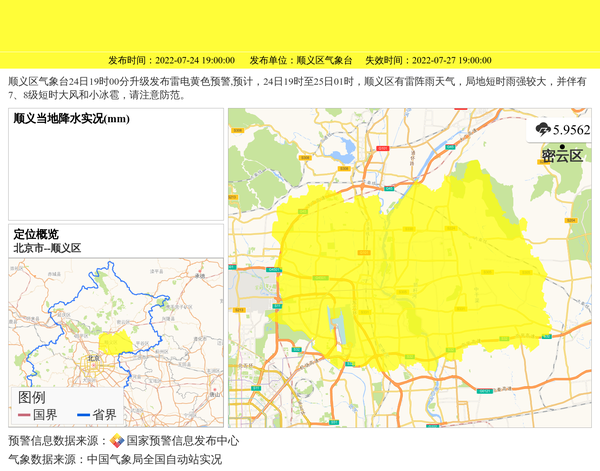Click the small yellow region on overview map
The width and height of the screenshot is (600, 471).
[119, 344]
